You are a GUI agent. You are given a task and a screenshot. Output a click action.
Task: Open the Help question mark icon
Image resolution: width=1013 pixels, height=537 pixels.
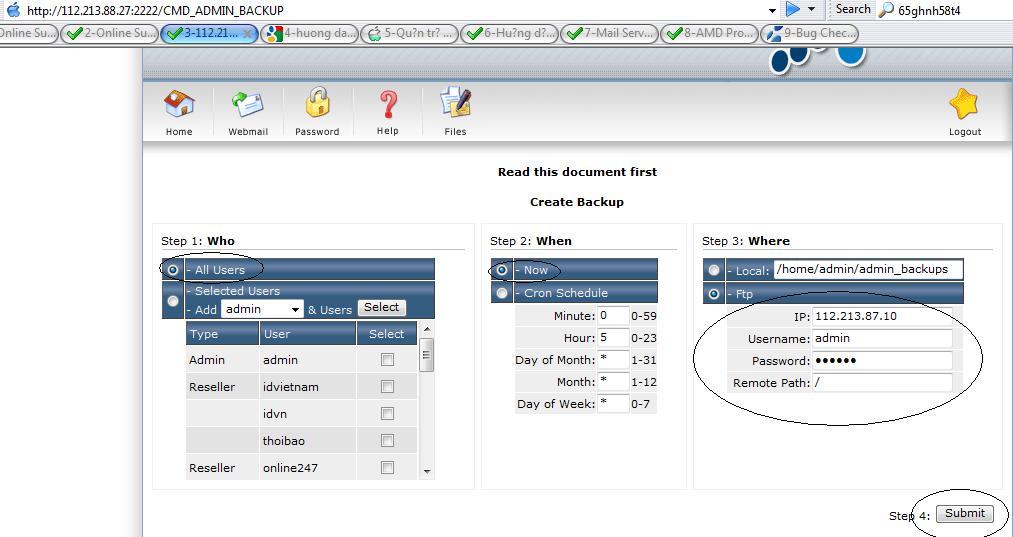(x=388, y=105)
